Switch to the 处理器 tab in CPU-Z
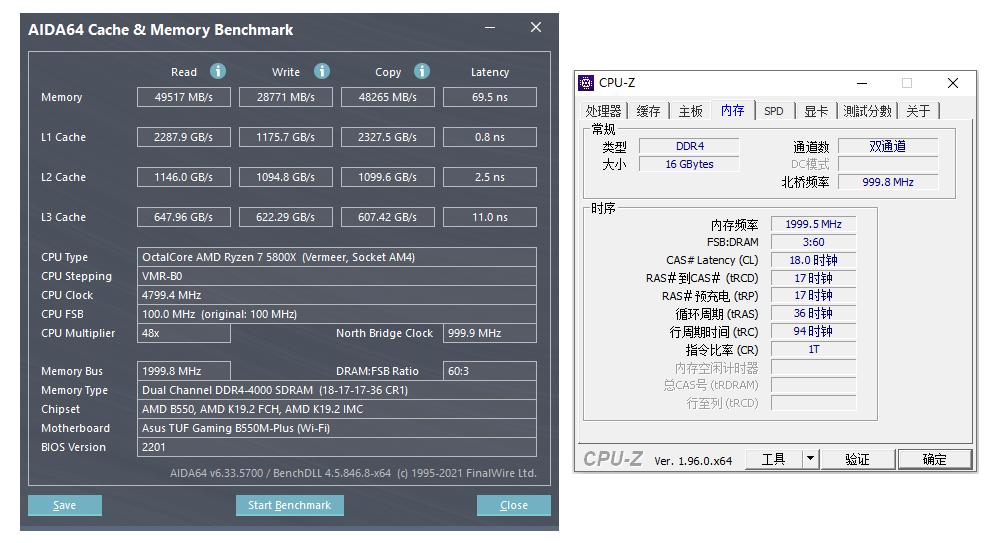 603,111
